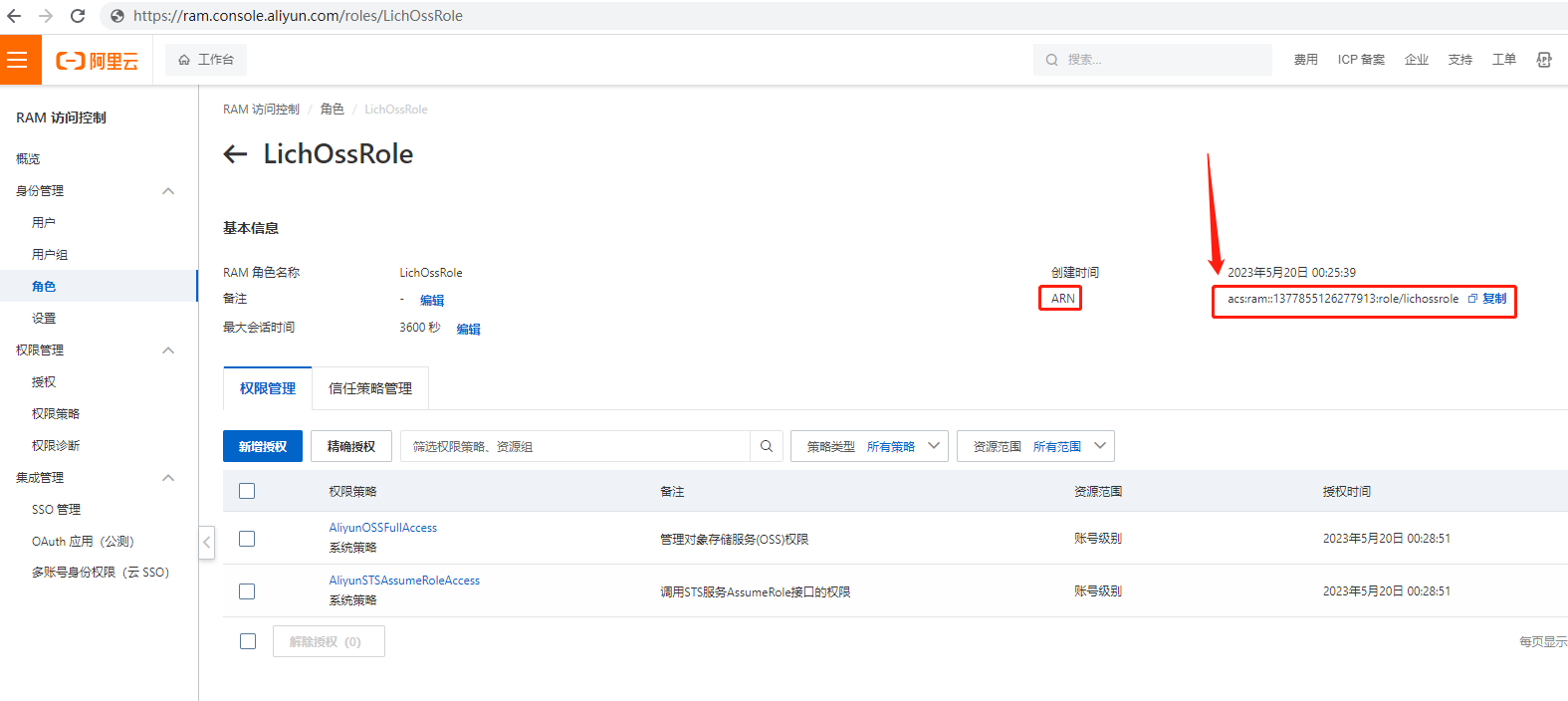Click the 权限策略 column header
This screenshot has width=1568, height=701.
(x=353, y=492)
